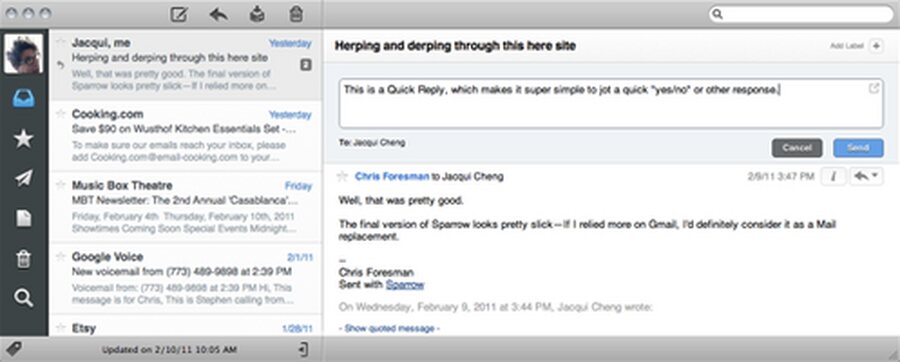This screenshot has height=362, width=900.
Task: Open the Inbox from sidebar
Action: pyautogui.click(x=24, y=99)
